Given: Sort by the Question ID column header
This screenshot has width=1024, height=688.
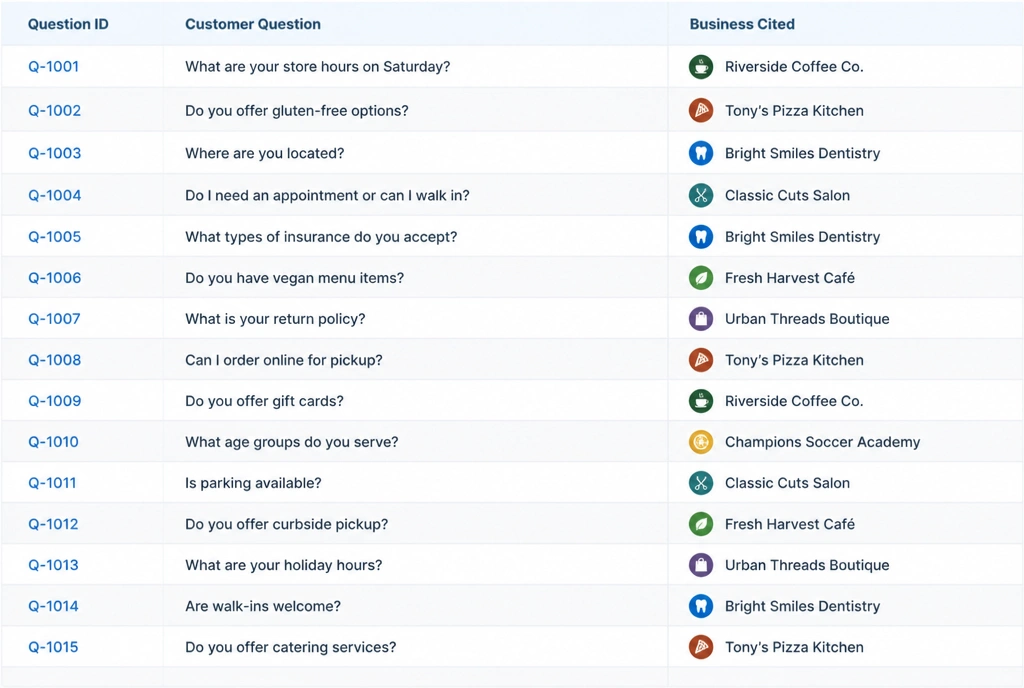Looking at the screenshot, I should tap(68, 24).
